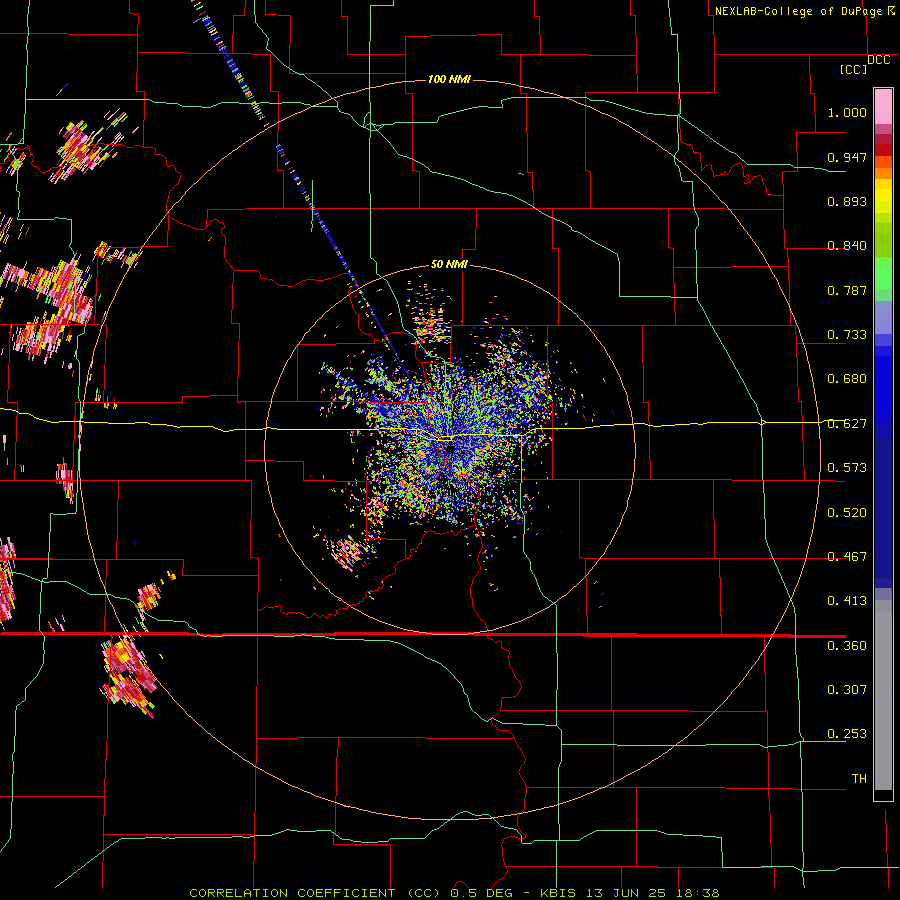Screen dimensions: 900x900
Task: Click the 1.000 legend value
Action: (847, 112)
